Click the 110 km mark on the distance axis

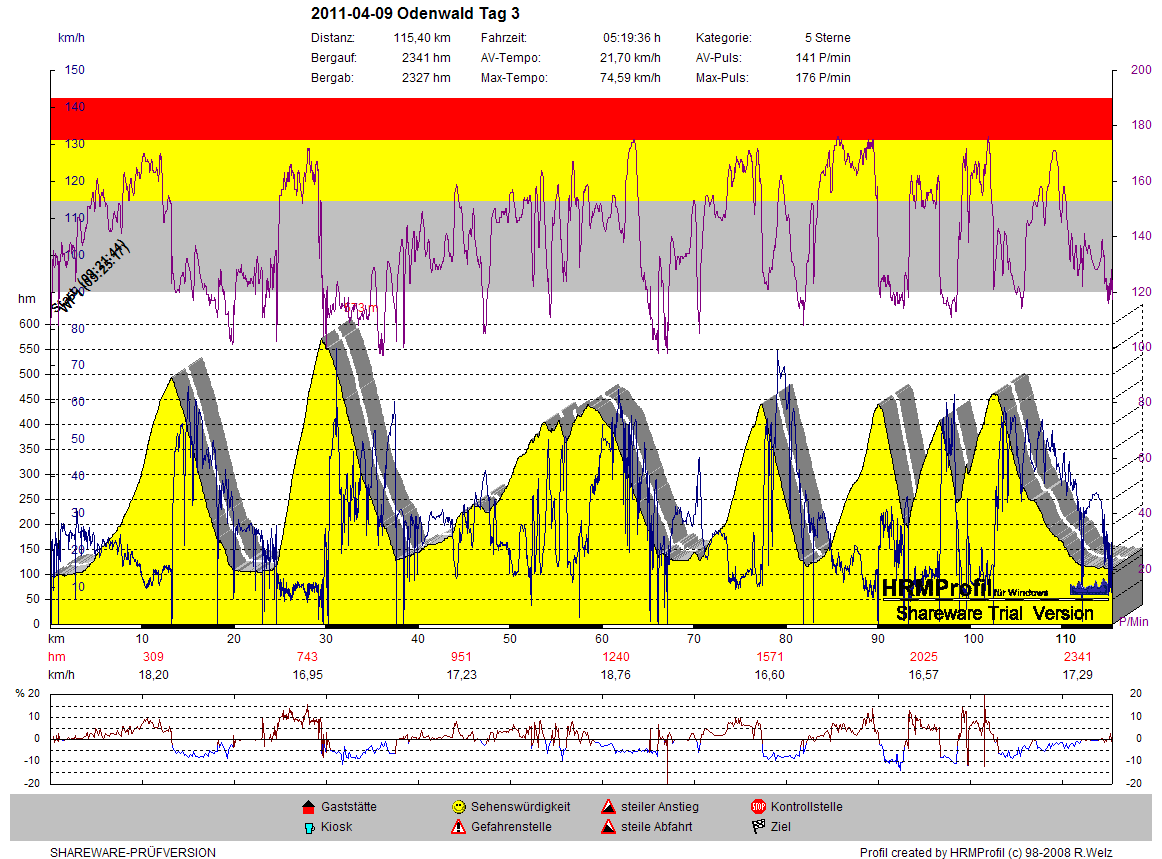pyautogui.click(x=1065, y=638)
